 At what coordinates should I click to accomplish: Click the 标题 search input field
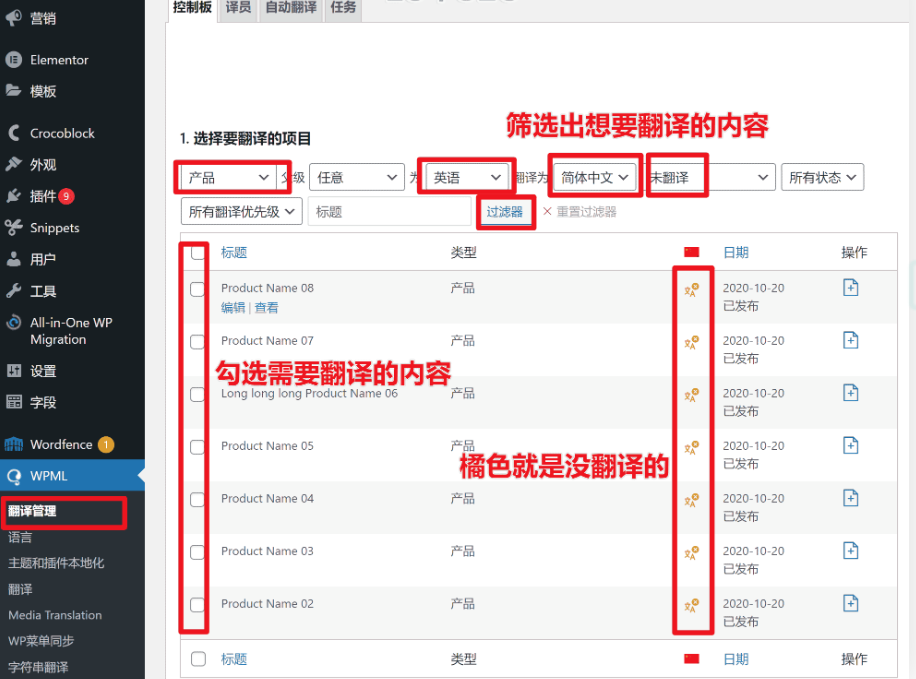click(390, 212)
